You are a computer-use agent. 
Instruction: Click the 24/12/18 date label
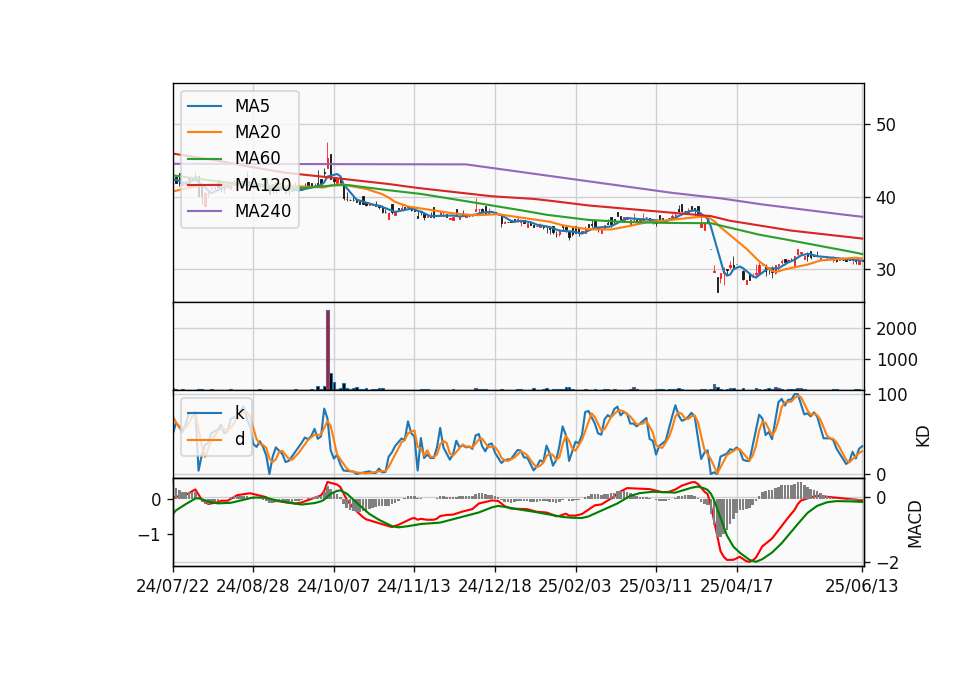click(x=495, y=586)
